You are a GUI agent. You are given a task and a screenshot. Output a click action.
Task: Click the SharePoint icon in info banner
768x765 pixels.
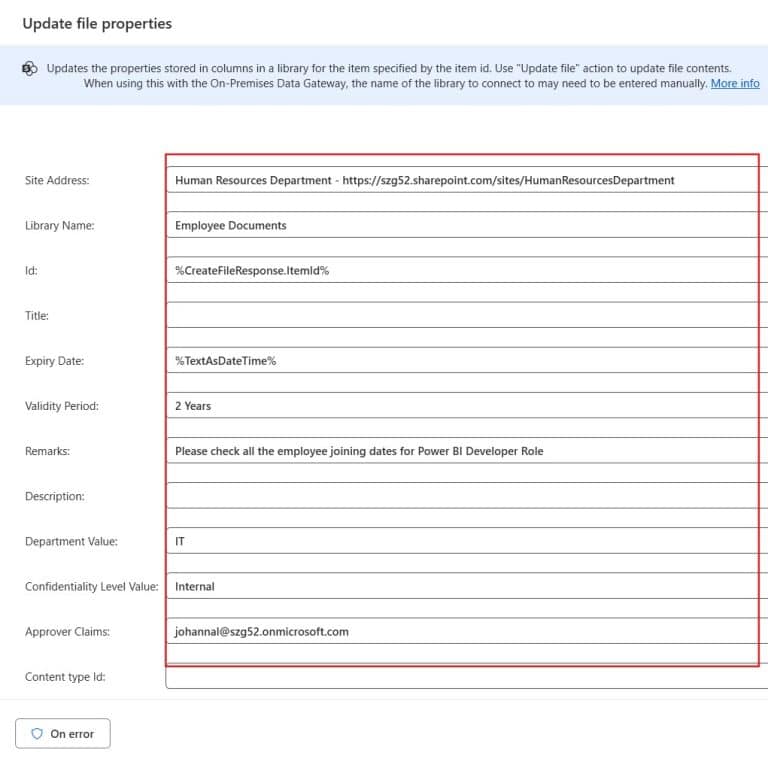(29, 69)
